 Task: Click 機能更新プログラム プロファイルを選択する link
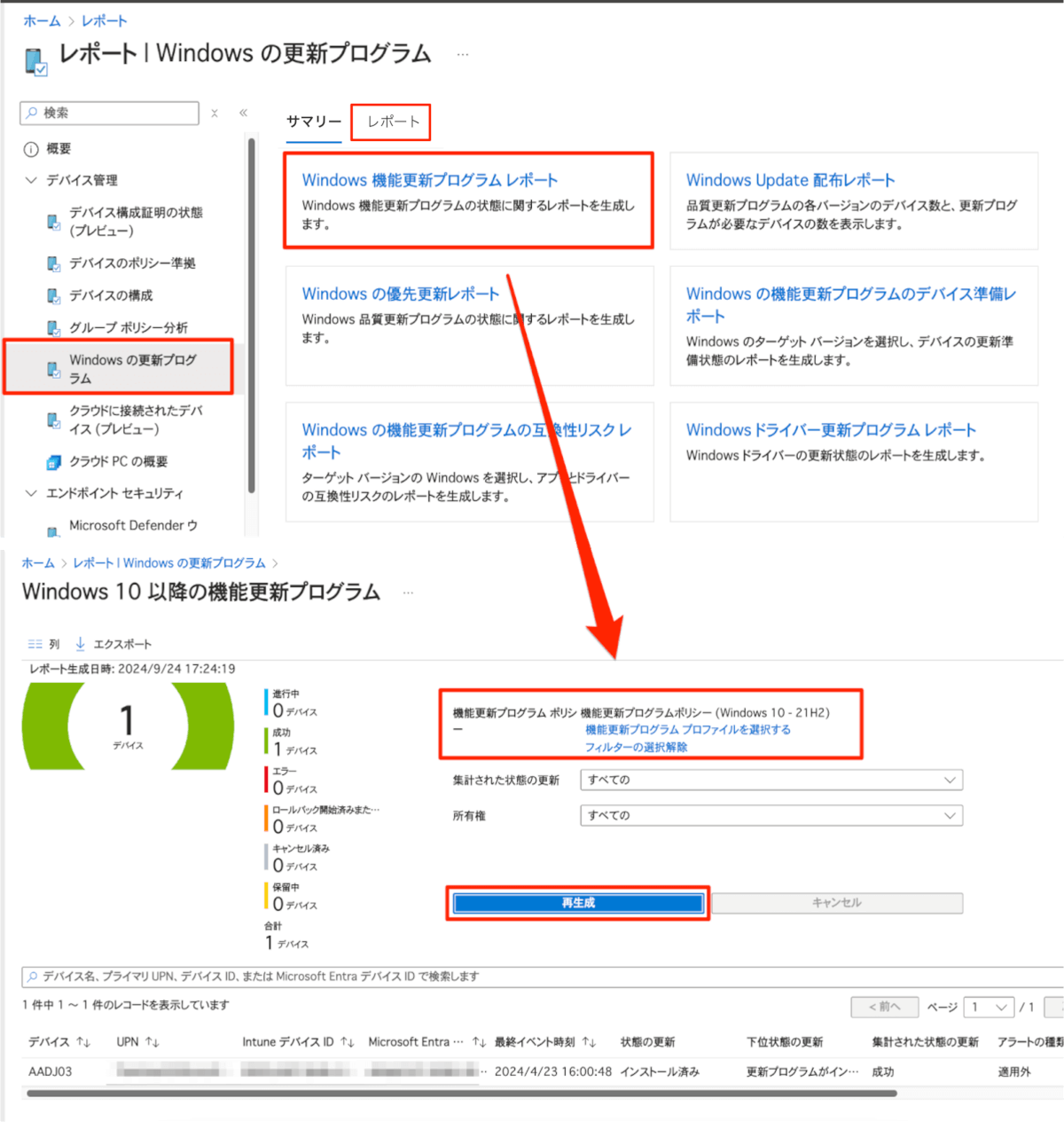click(688, 730)
